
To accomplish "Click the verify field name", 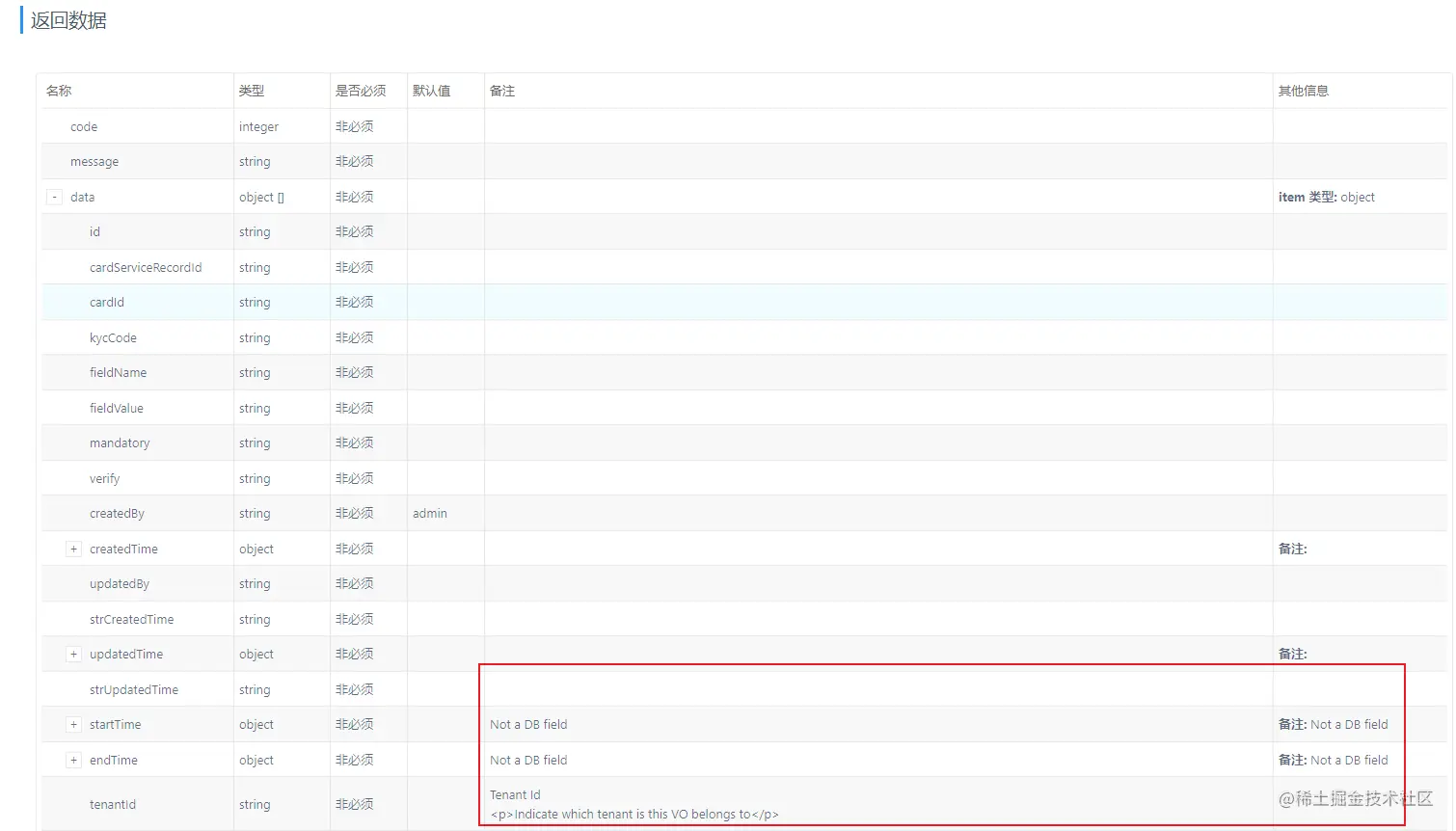I will click(105, 478).
